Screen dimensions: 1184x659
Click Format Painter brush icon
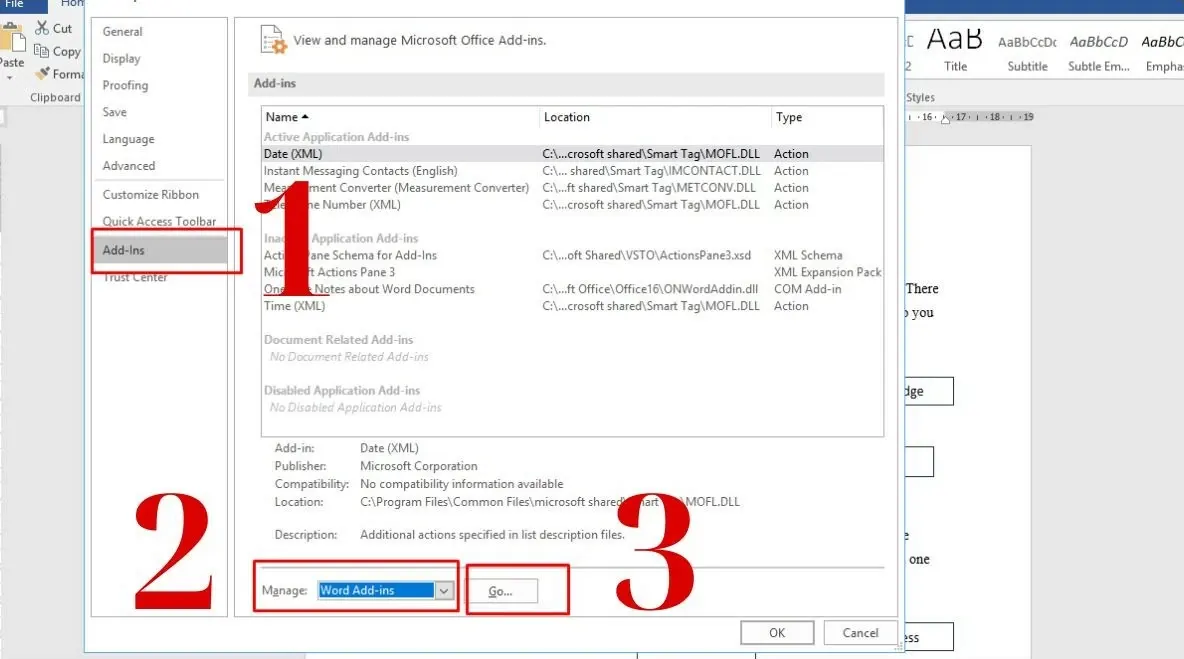[x=42, y=73]
